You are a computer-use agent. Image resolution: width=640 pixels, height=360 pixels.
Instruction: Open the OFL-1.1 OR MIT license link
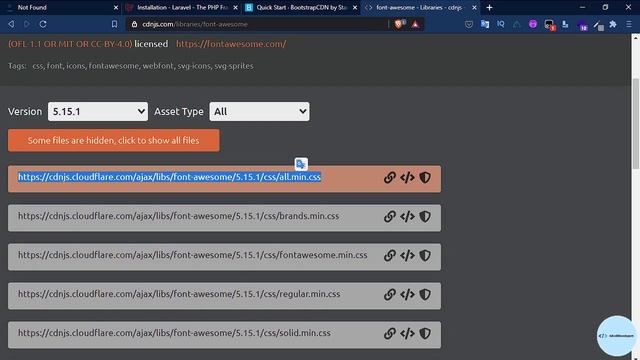tap(70, 44)
